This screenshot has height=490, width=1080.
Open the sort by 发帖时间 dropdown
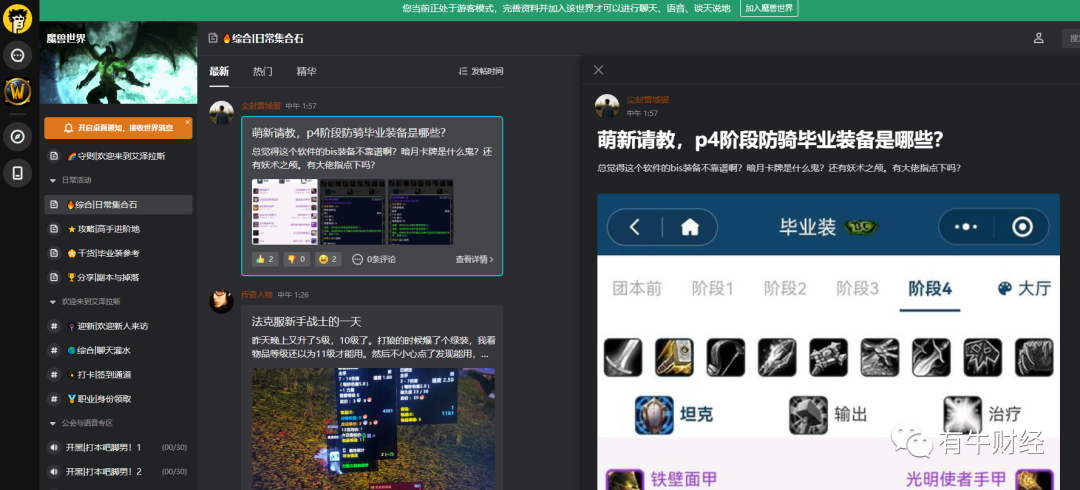point(481,71)
